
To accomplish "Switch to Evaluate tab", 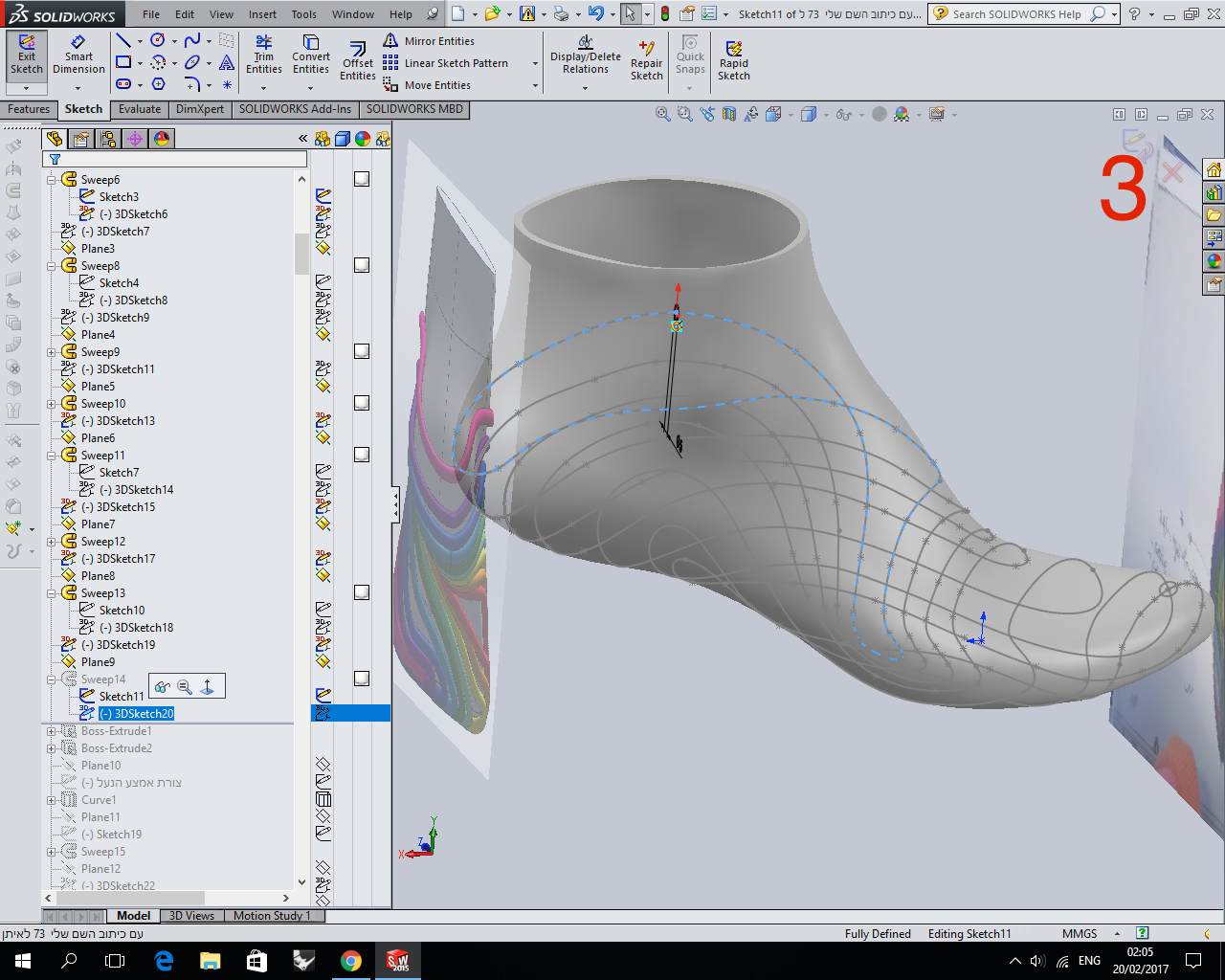I will click(140, 109).
